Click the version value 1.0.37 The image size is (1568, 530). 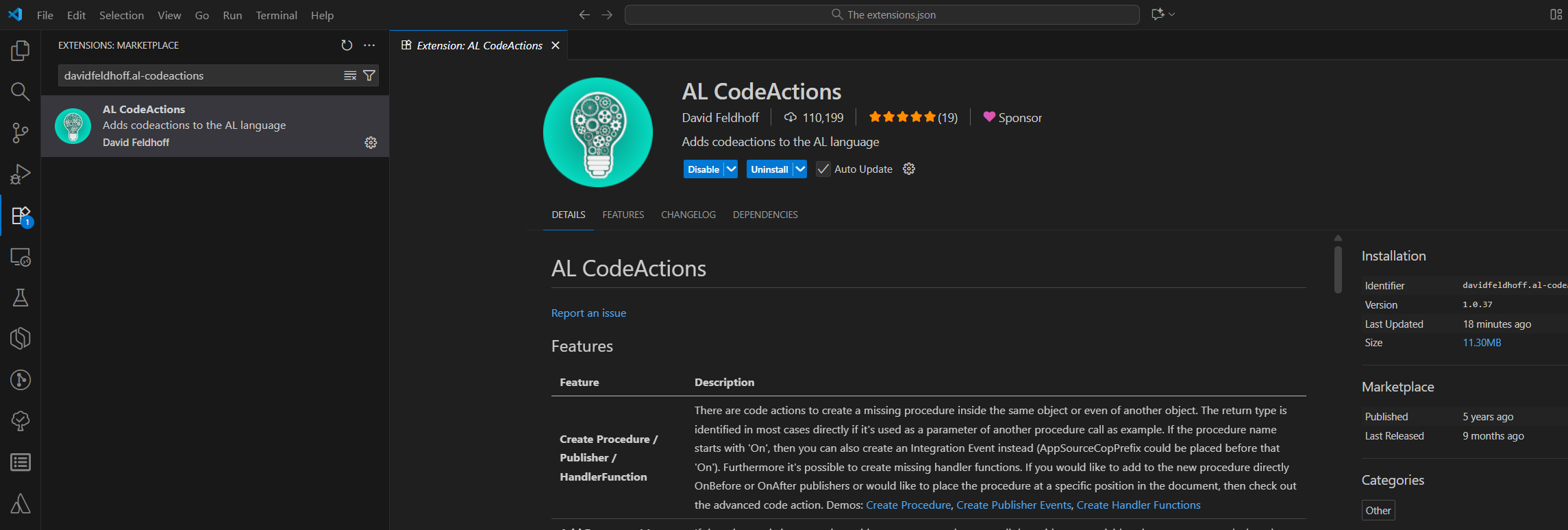[1478, 304]
